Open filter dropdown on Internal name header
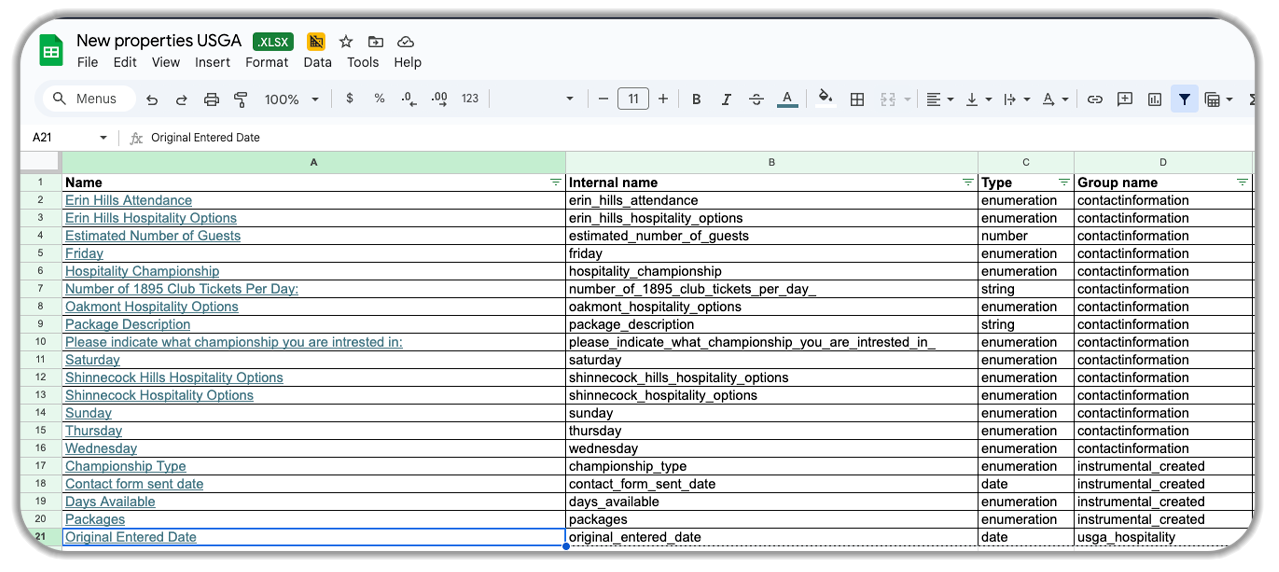The image size is (1279, 572). coord(968,183)
